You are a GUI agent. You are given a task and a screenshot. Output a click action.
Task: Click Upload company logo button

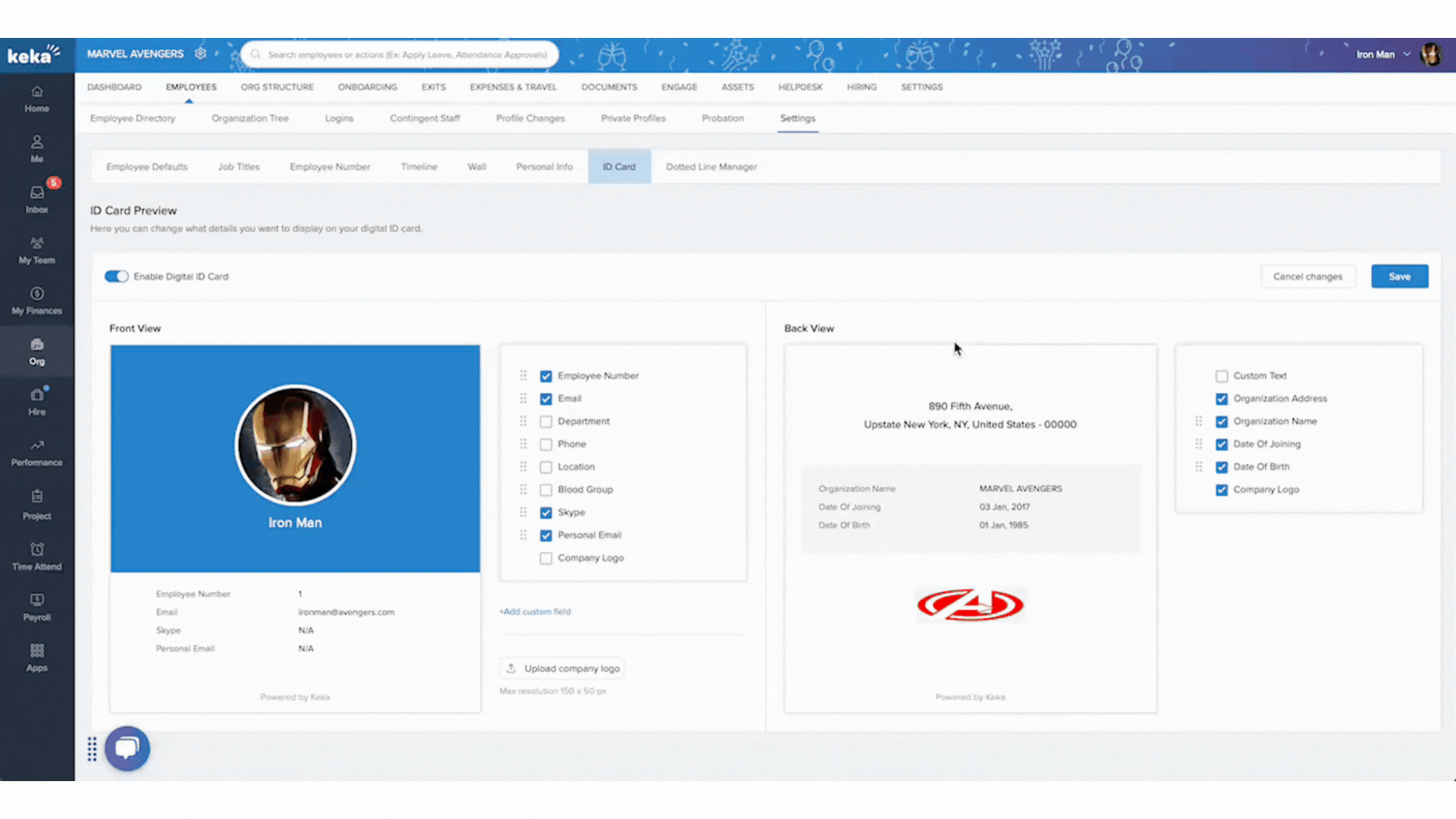(x=562, y=668)
